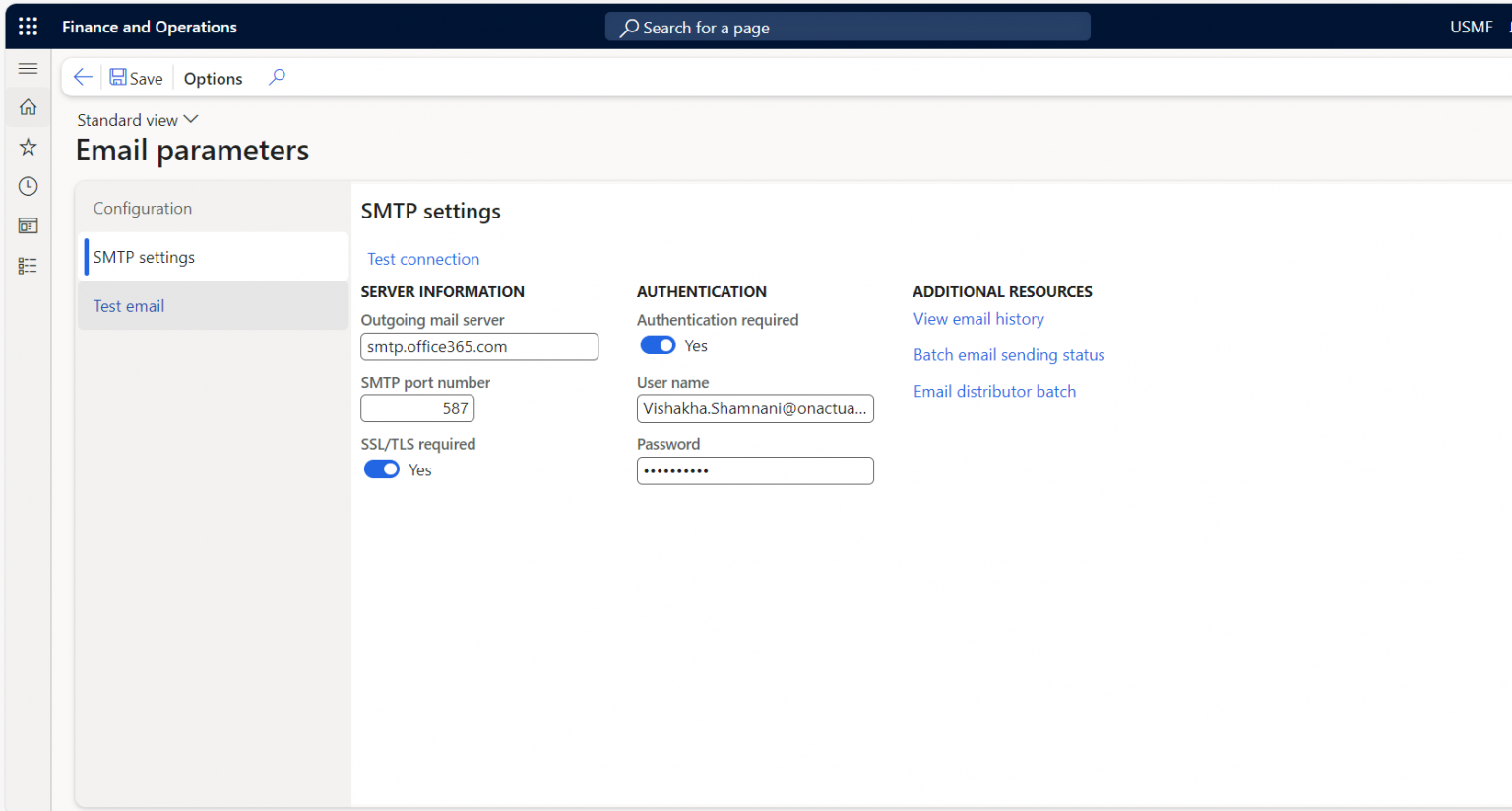
Task: Open View email history
Action: click(x=978, y=319)
